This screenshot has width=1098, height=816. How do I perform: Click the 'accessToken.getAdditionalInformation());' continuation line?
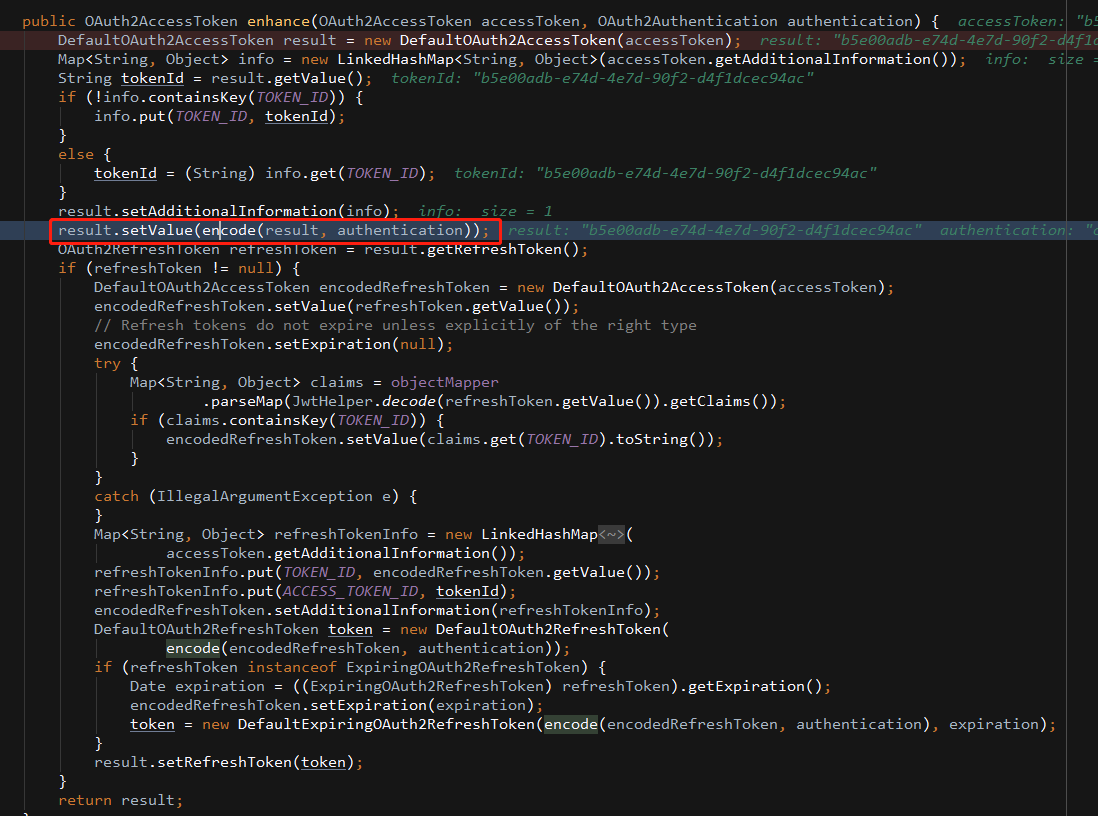click(345, 553)
